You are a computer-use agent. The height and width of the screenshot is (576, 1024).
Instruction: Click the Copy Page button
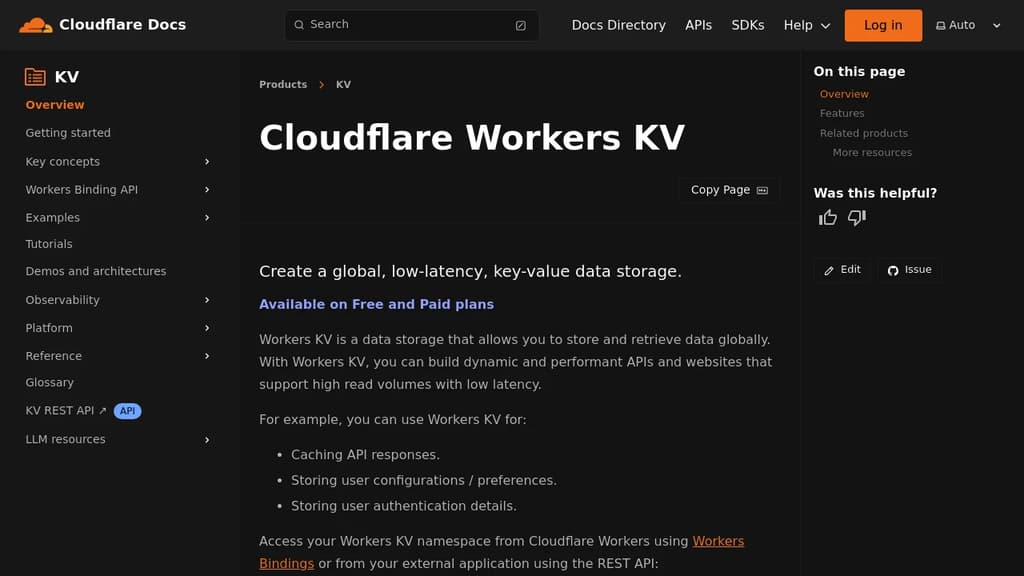coord(728,190)
